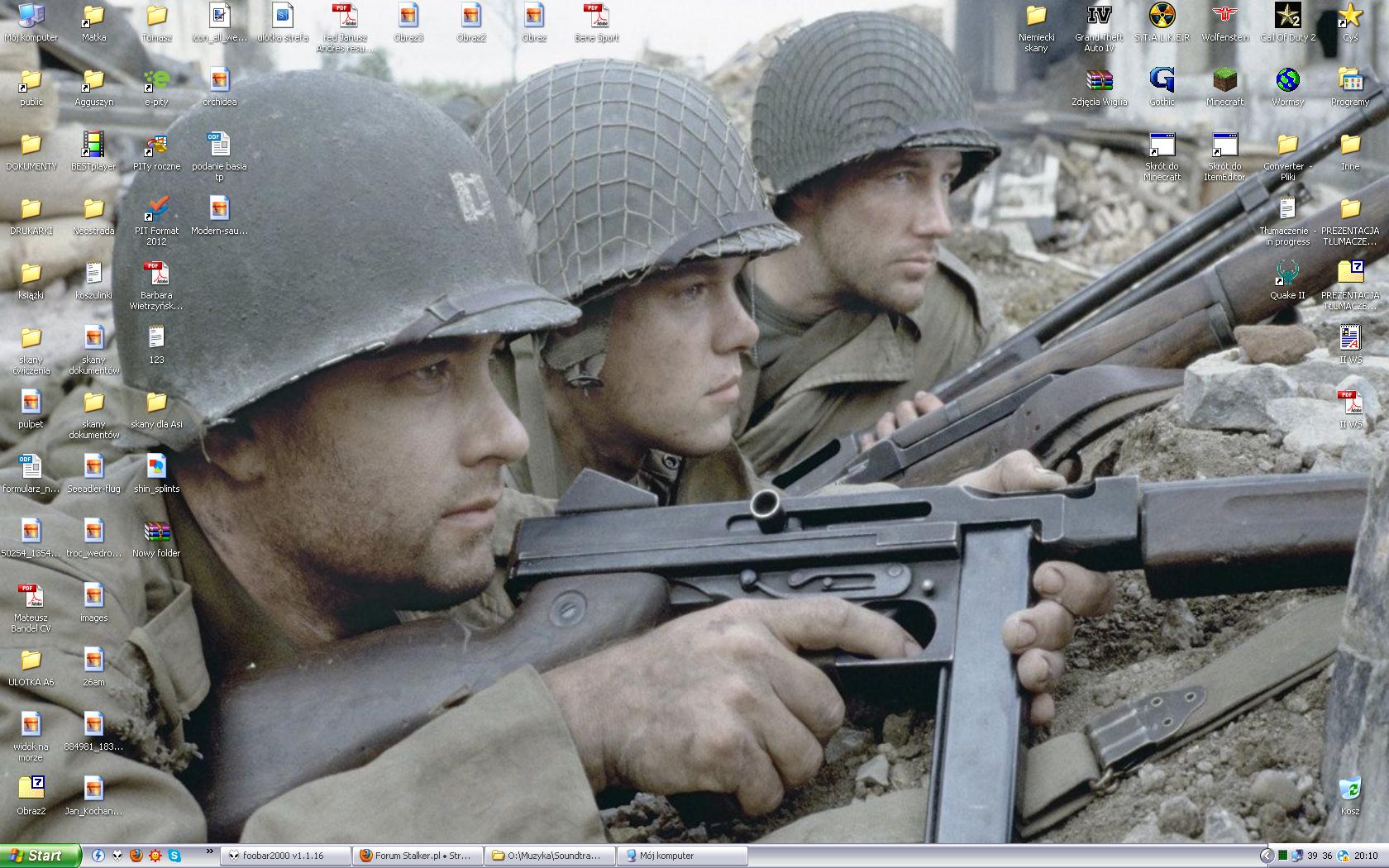Open the orchidea image file
This screenshot has width=1389, height=868.
(219, 87)
